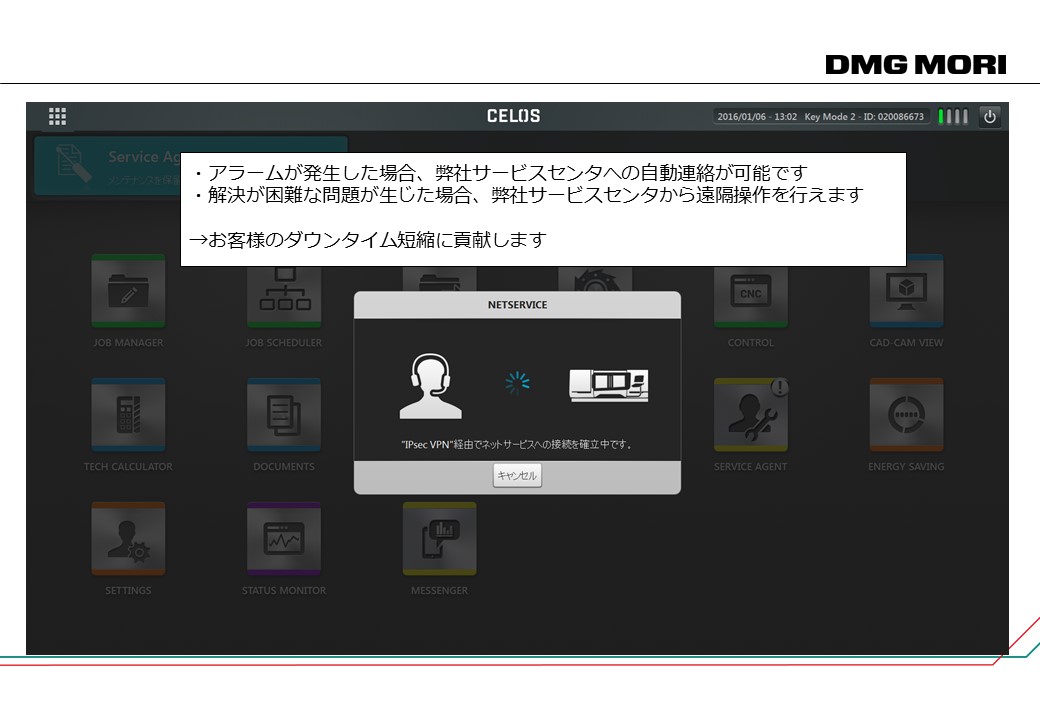Viewport: 1040px width, 720px height.
Task: Open the STATUS MONITOR app
Action: [284, 539]
